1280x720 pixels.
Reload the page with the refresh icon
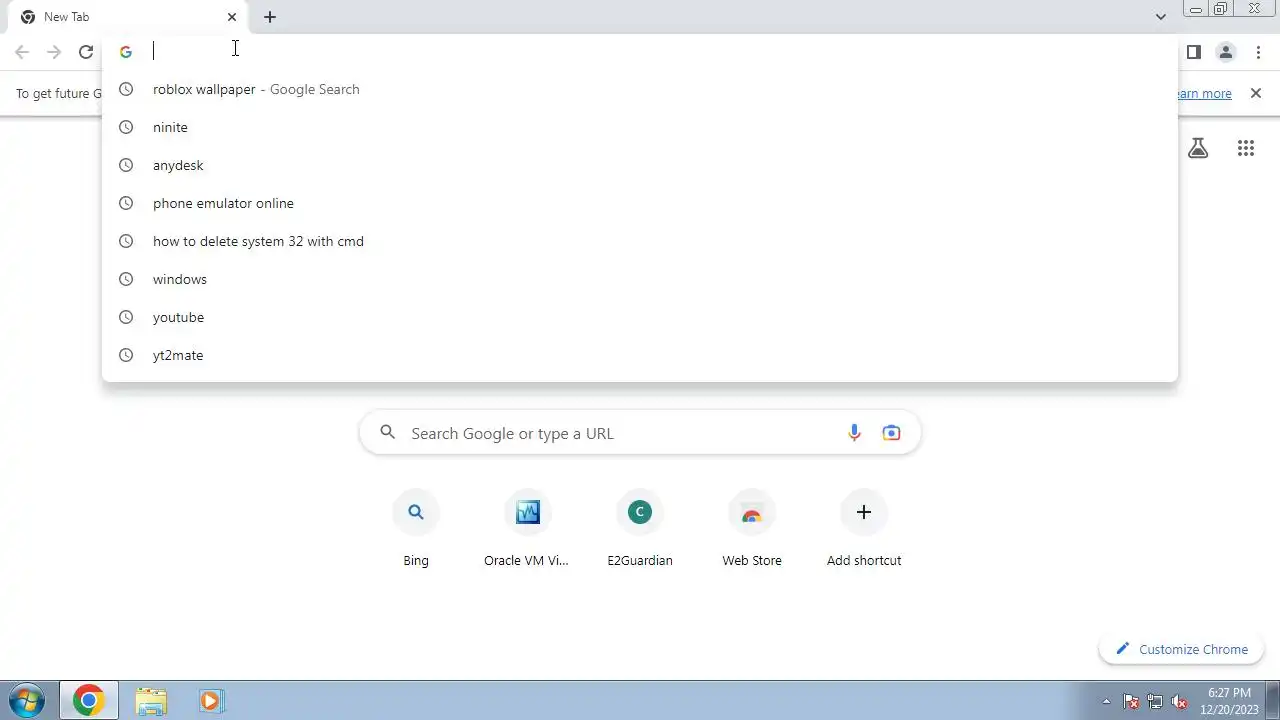point(86,52)
